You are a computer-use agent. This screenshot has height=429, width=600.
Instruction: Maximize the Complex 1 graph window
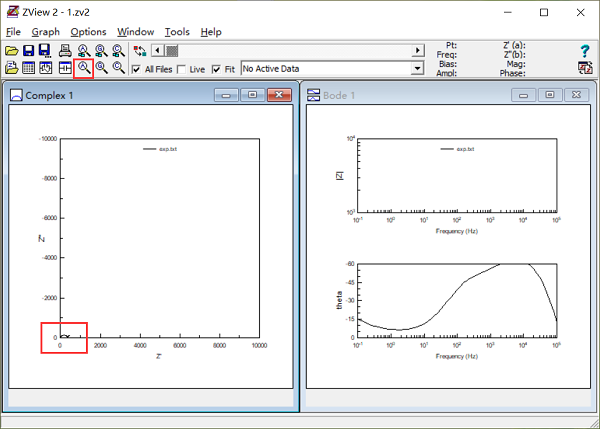coord(252,95)
